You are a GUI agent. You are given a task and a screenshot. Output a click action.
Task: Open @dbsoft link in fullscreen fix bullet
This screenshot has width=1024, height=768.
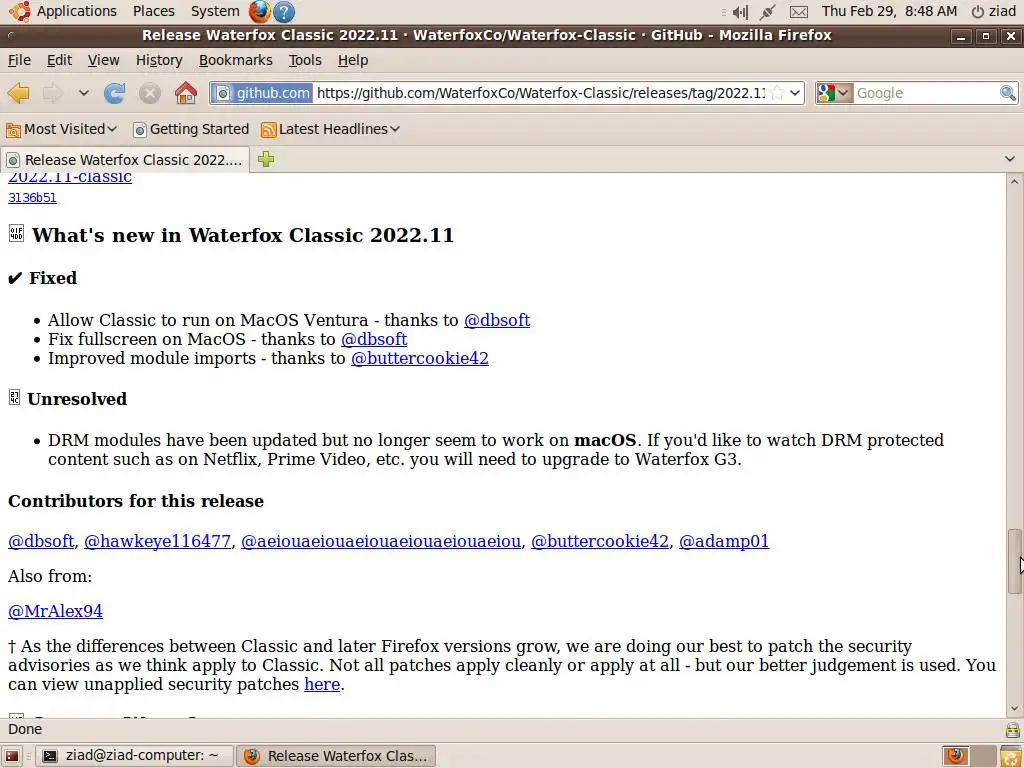click(374, 339)
